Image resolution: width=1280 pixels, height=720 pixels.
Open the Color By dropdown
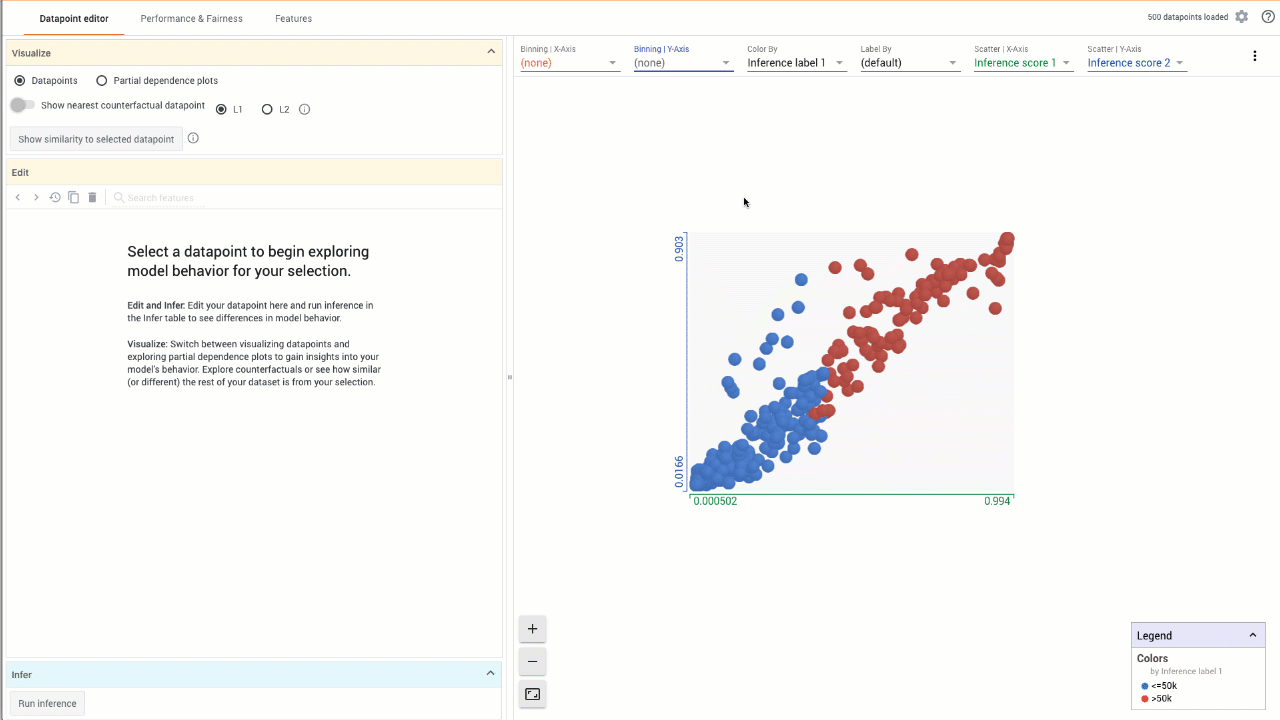796,63
